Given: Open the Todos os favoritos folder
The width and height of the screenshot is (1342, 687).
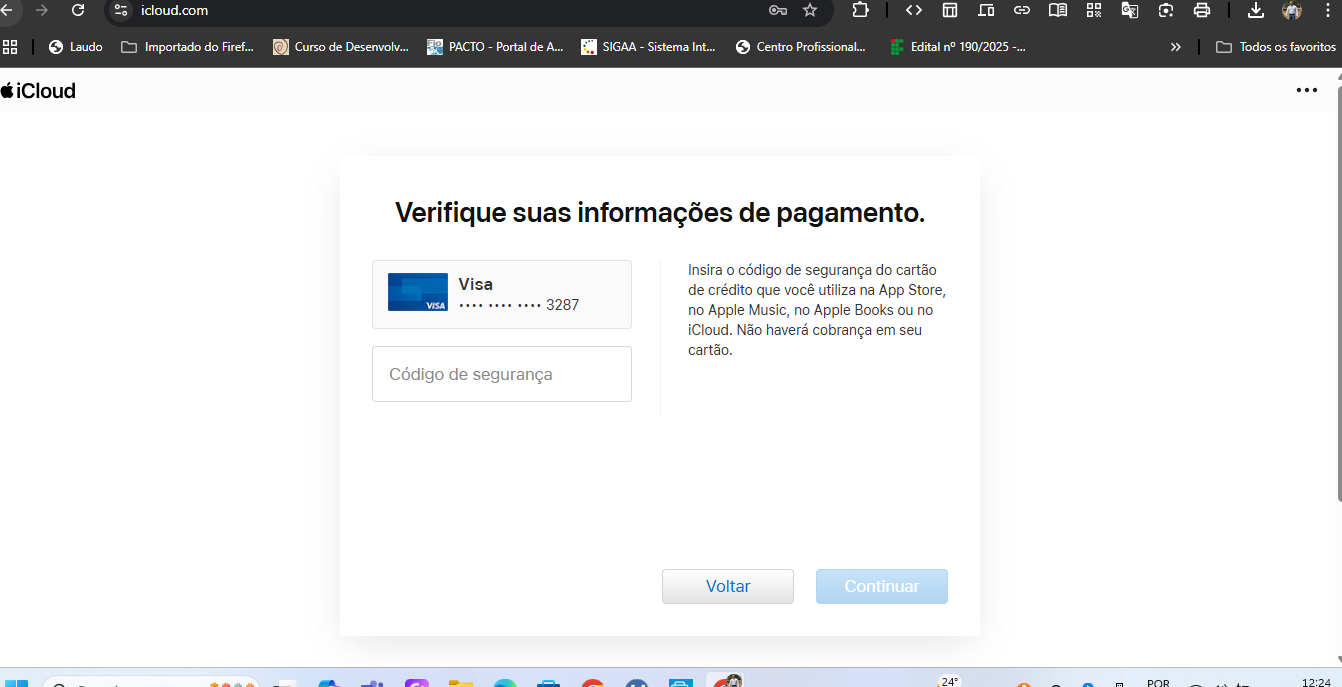Looking at the screenshot, I should coord(1276,47).
